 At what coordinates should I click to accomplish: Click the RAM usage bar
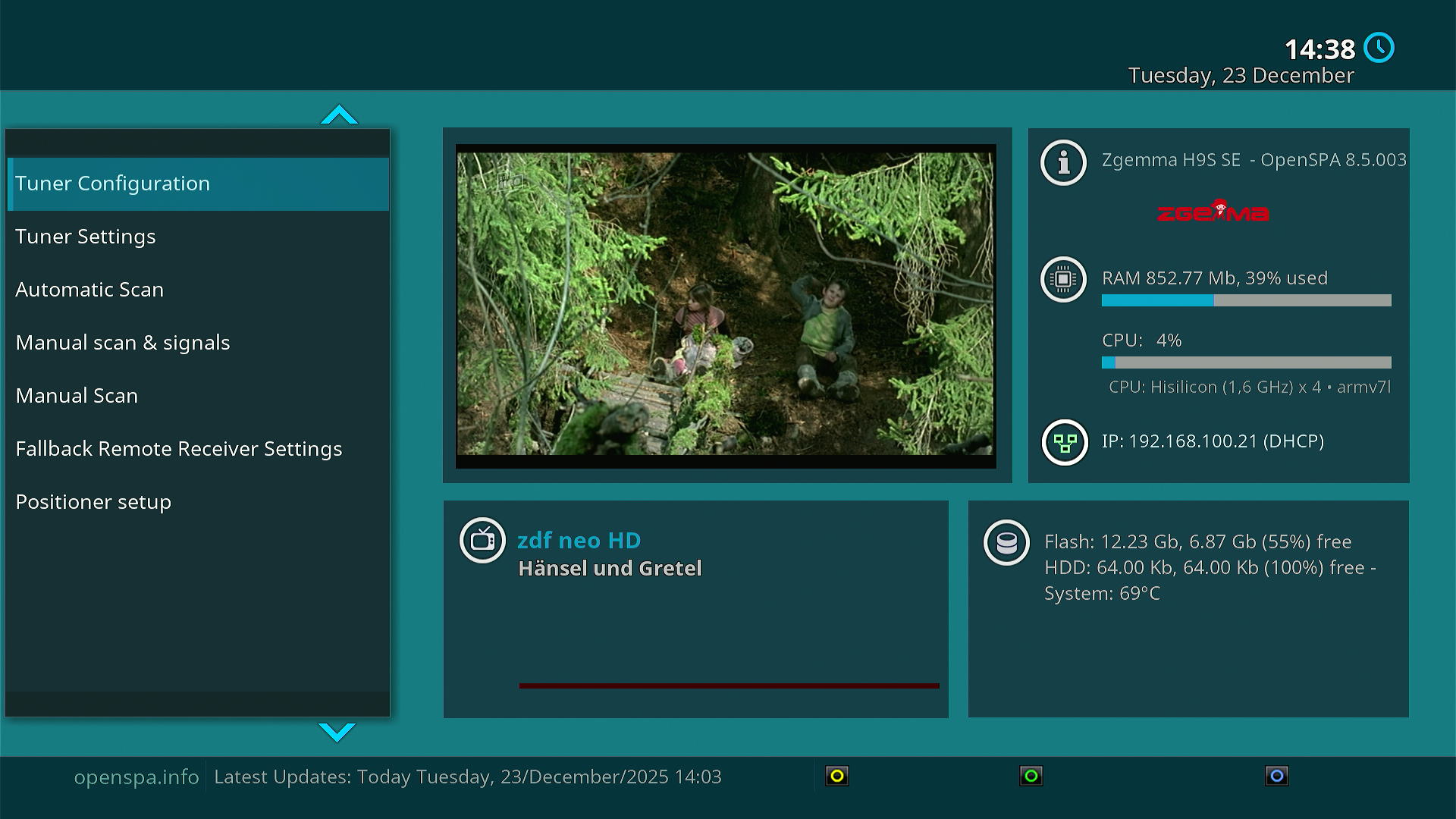1246,301
